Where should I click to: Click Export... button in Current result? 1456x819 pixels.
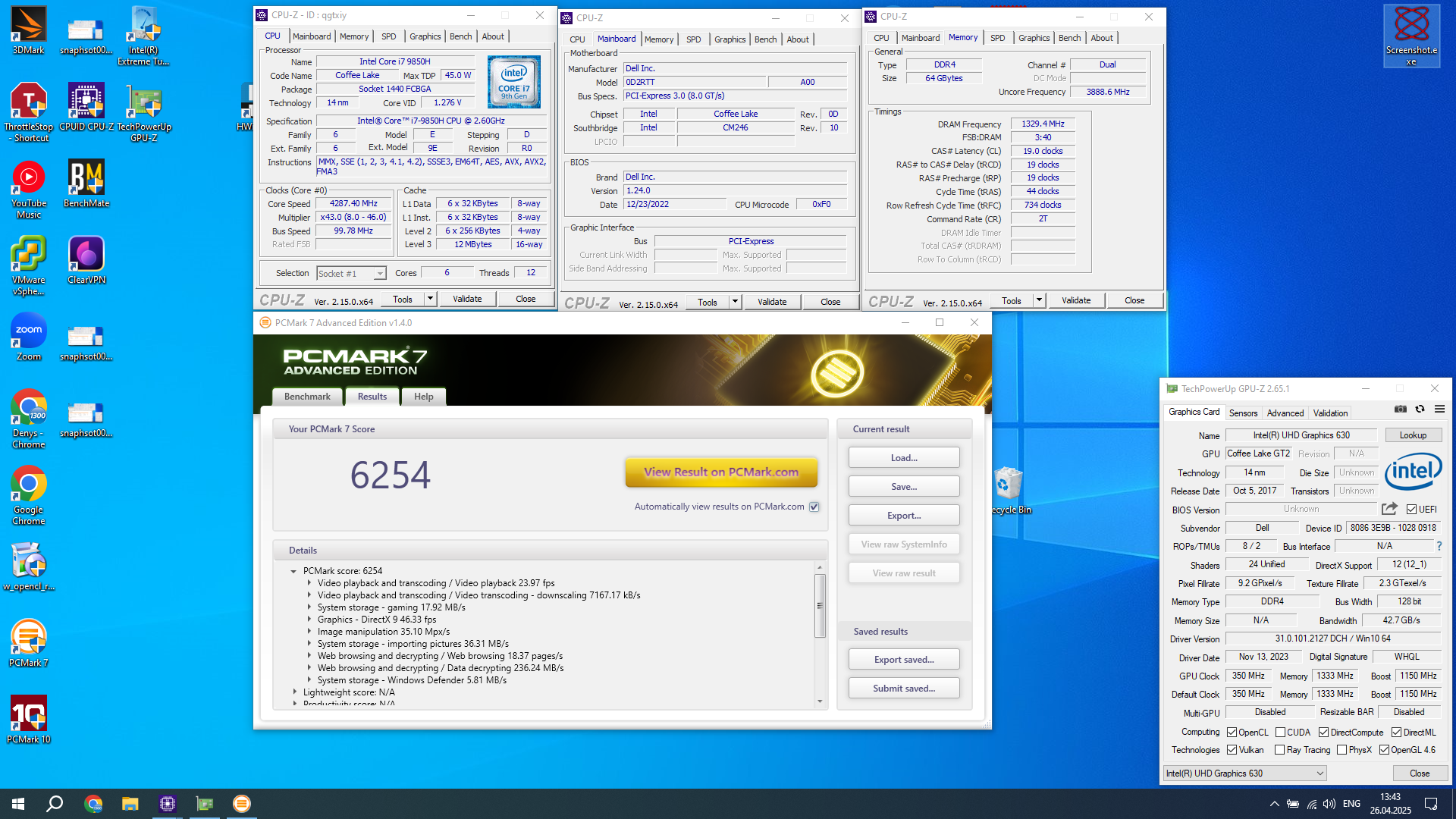click(904, 515)
